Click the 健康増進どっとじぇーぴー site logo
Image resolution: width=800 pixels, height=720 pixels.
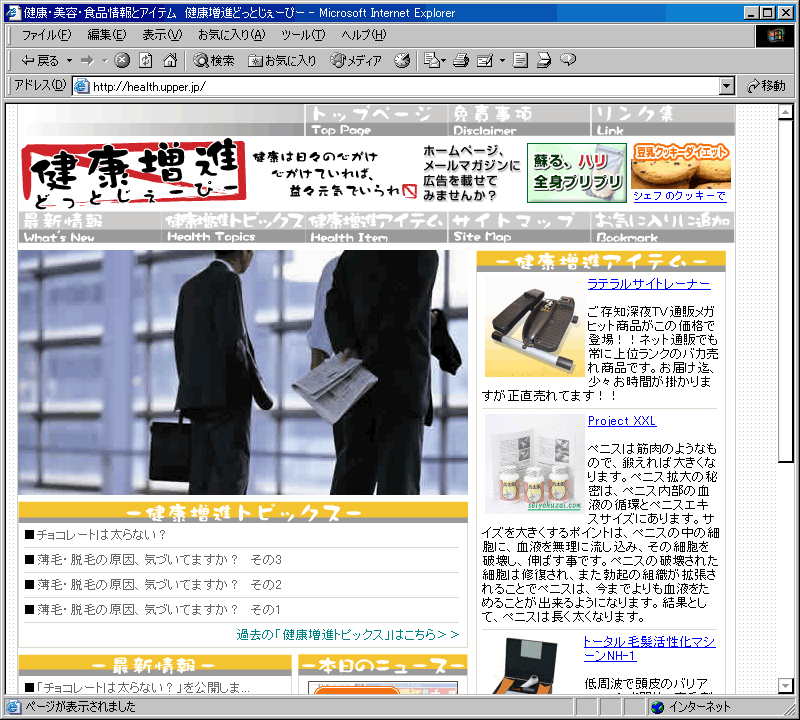click(134, 173)
